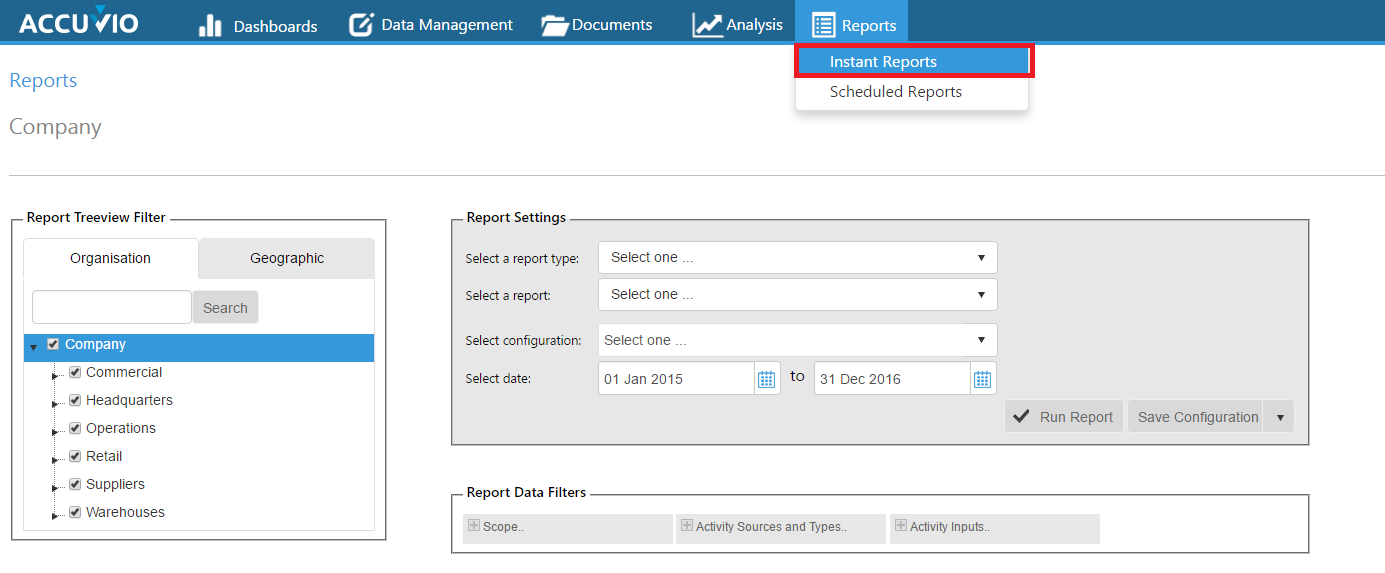Open the Save Configuration arrow menu

(x=1279, y=417)
